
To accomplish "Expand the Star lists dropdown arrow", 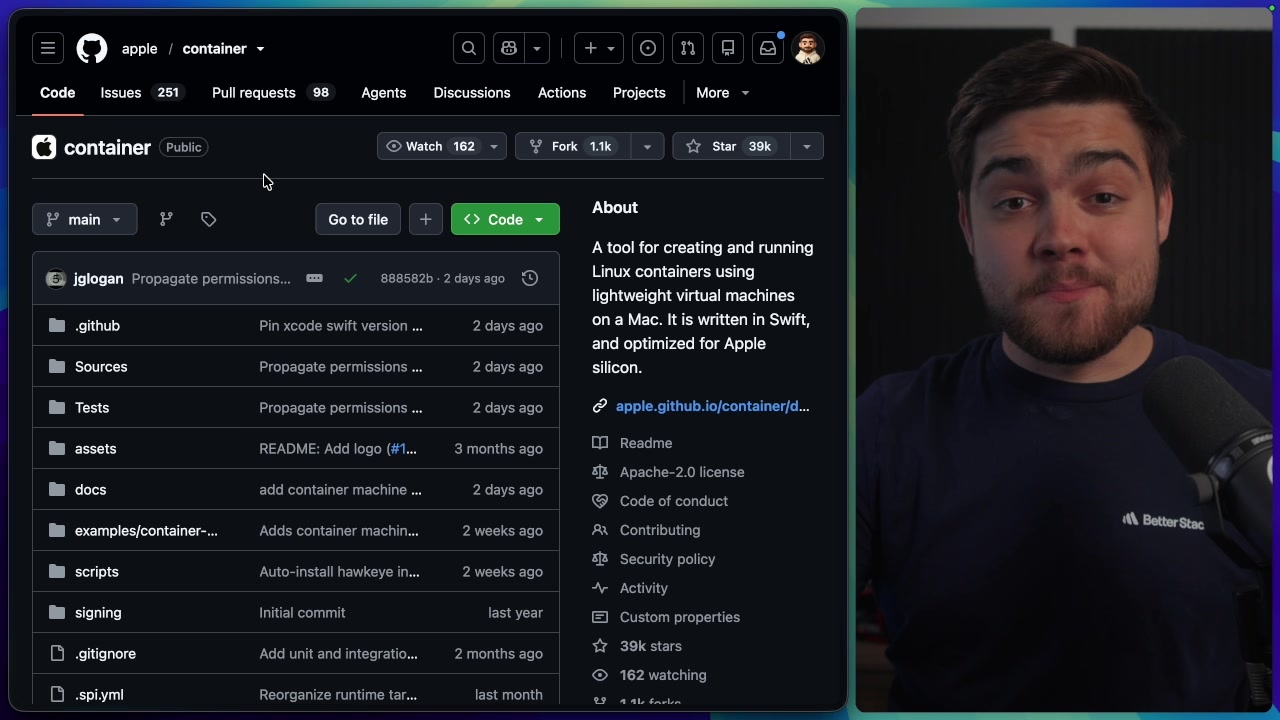I will click(x=806, y=146).
